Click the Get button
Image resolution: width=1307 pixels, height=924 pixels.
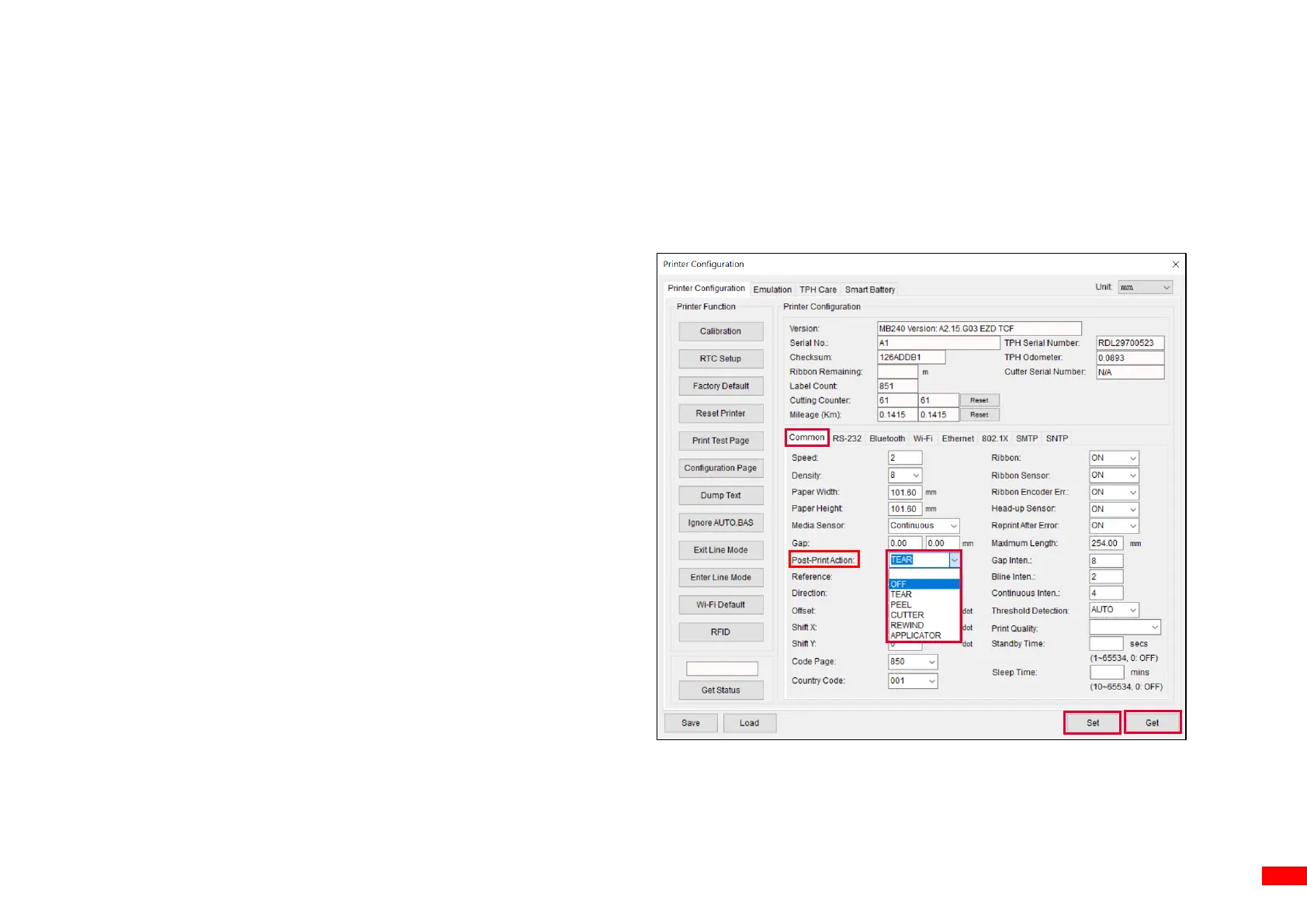[1153, 723]
